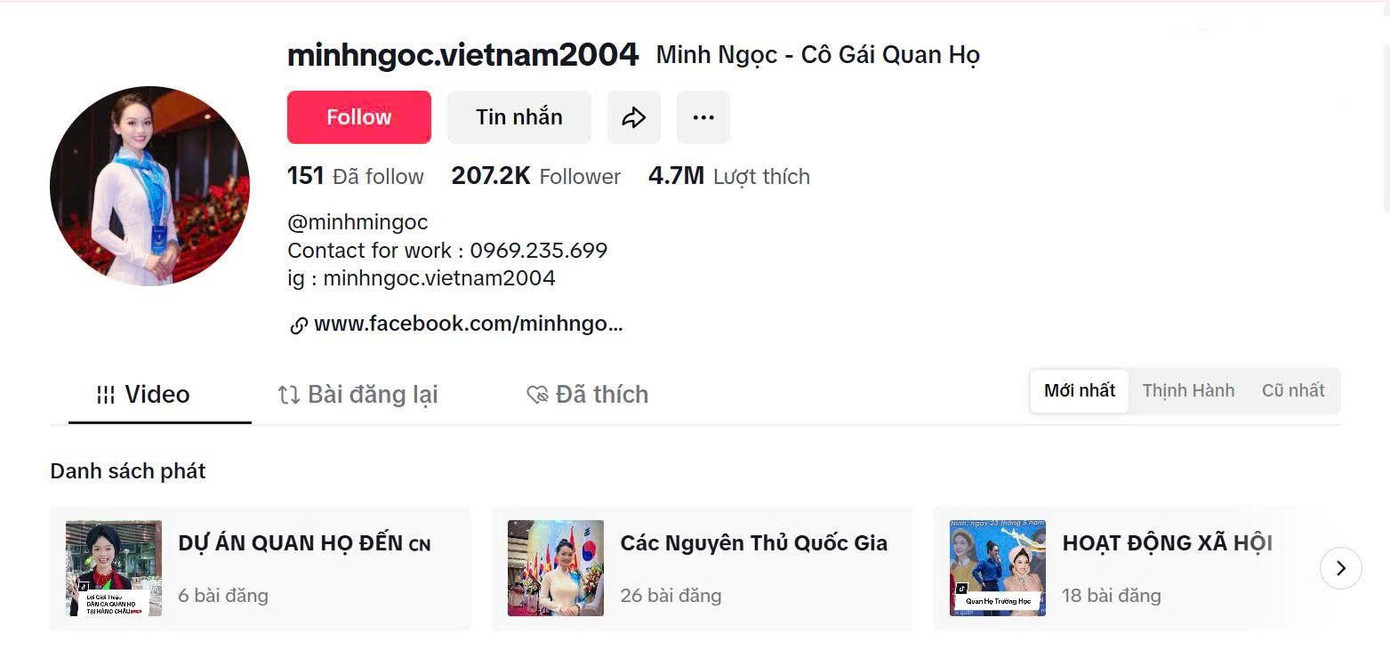Screen dimensions: 1390x649
Task: Click the share arrow icon
Action: 634,118
